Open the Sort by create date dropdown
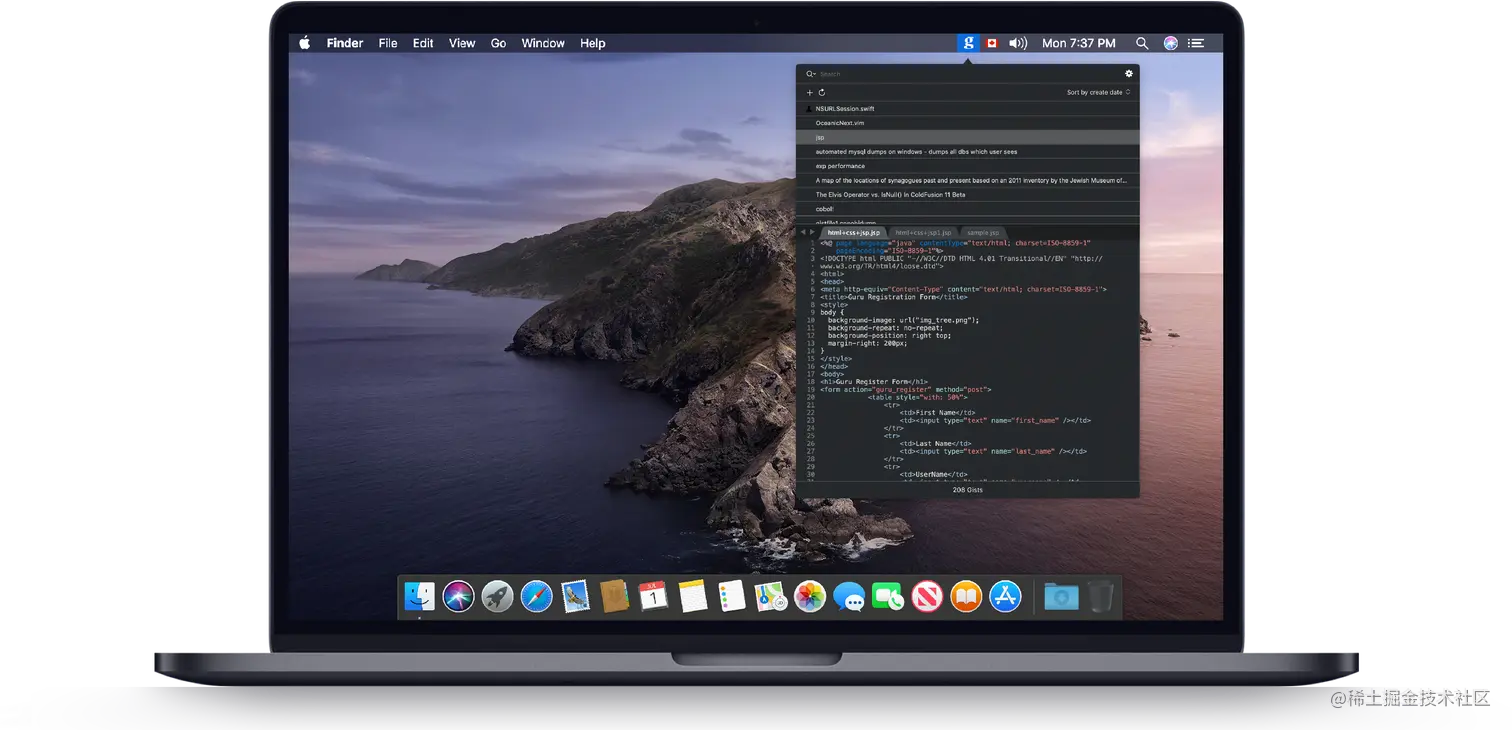 click(1098, 92)
